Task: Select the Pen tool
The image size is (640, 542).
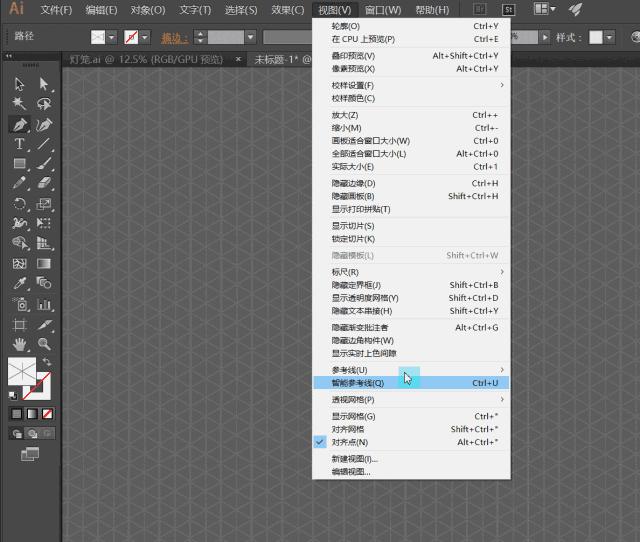Action: coord(19,124)
